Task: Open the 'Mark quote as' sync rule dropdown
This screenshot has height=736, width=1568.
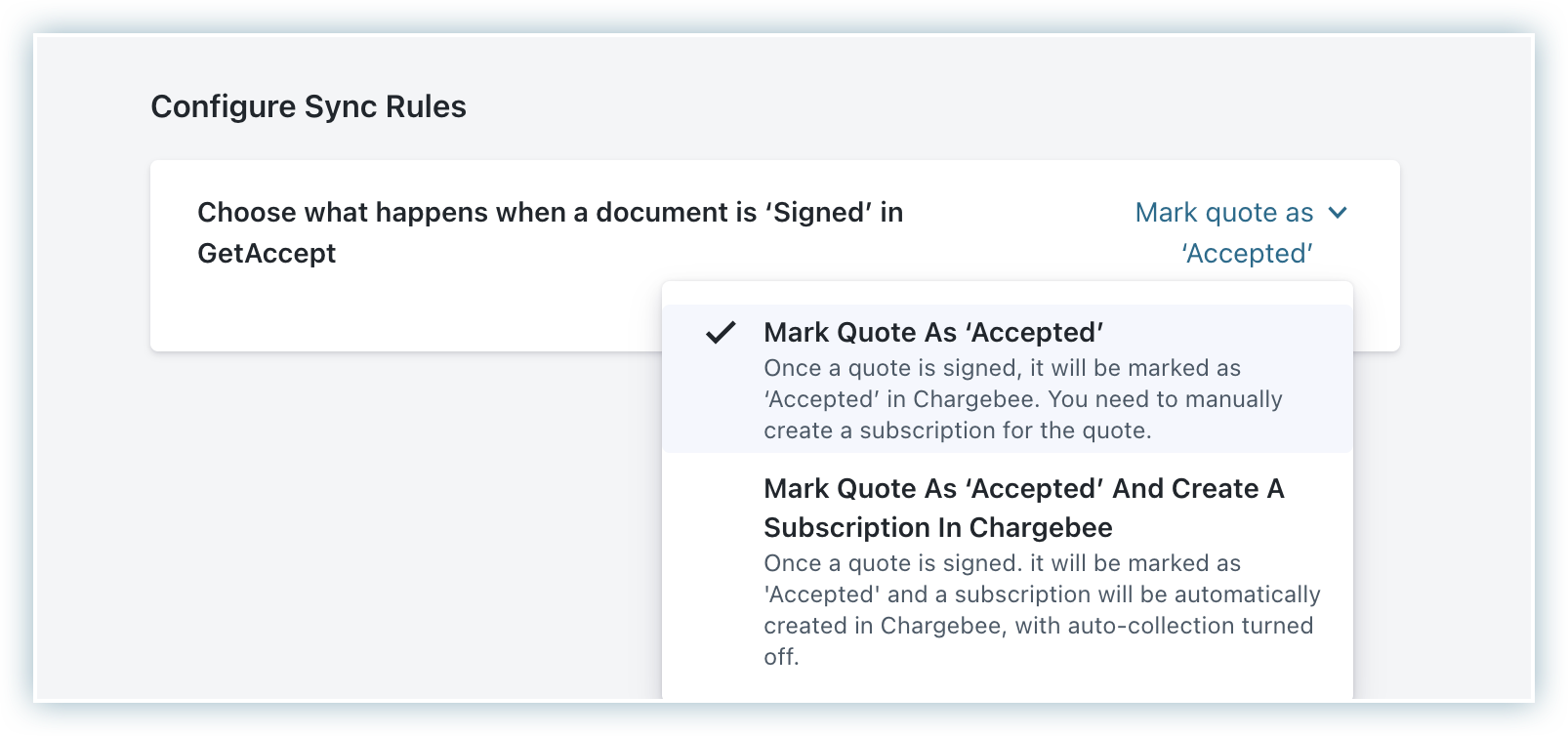Action: pos(1224,213)
